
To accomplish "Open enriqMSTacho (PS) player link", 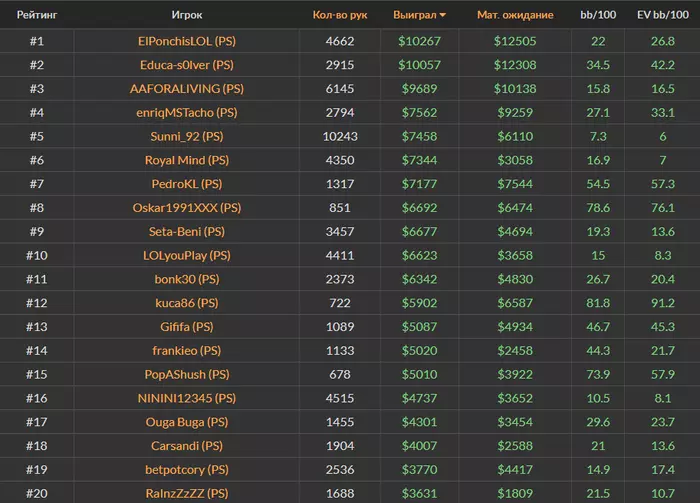I will pos(186,113).
